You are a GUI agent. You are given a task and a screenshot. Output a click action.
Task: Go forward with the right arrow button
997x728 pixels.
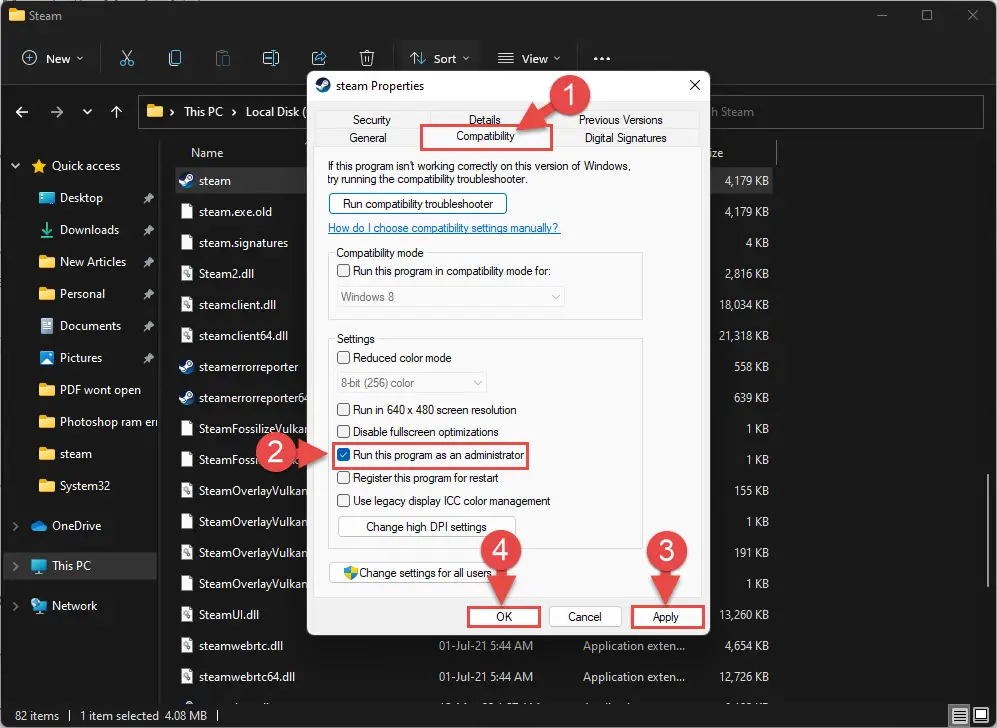click(57, 112)
